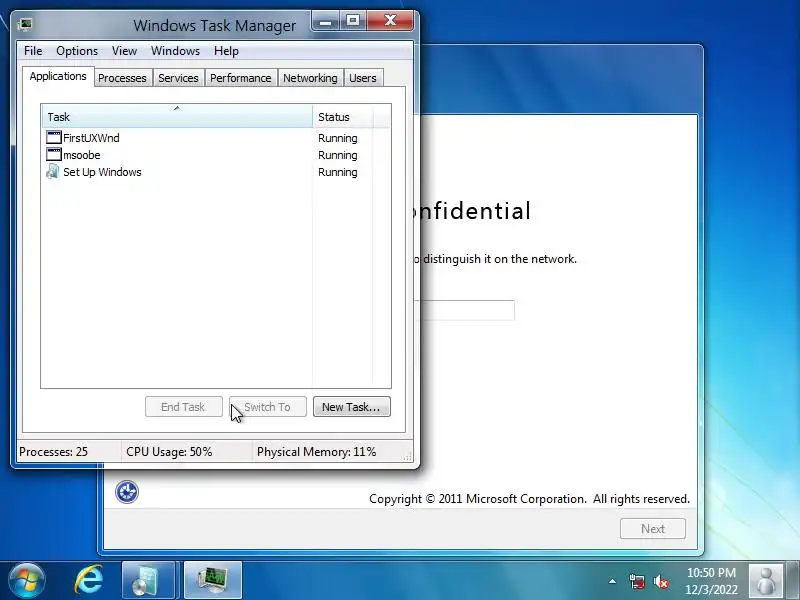Switch to the Networking tab

310,78
